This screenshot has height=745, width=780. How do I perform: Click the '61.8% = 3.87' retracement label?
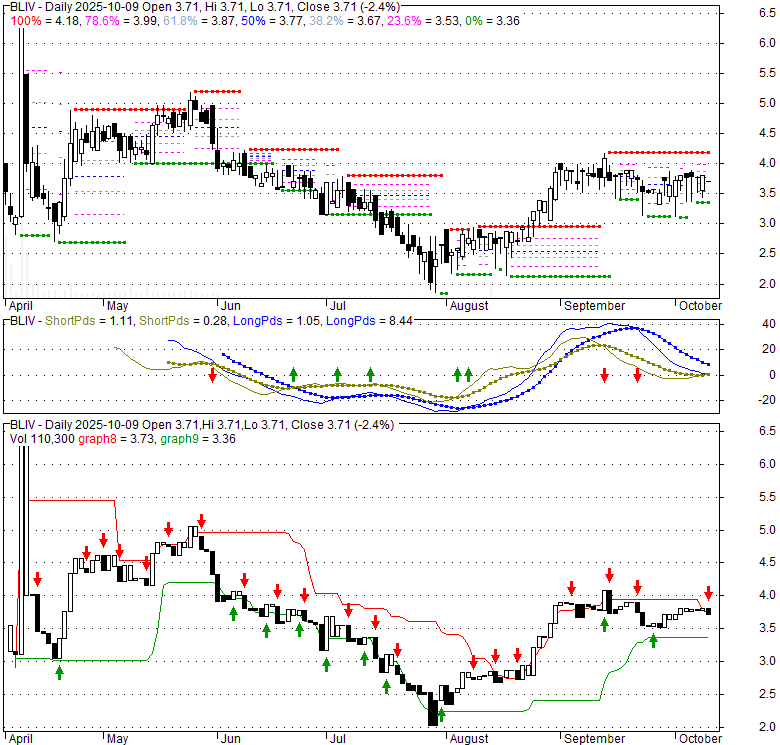[200, 21]
